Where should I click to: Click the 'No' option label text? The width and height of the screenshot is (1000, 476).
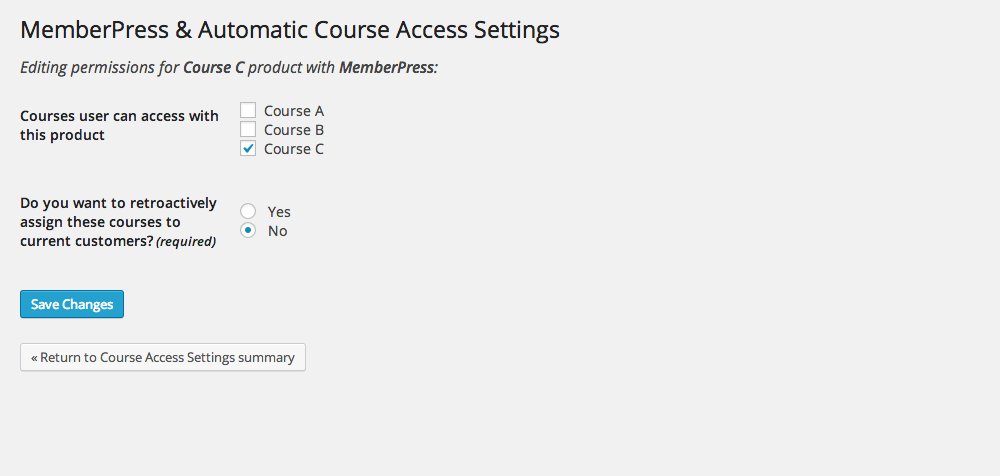[277, 231]
